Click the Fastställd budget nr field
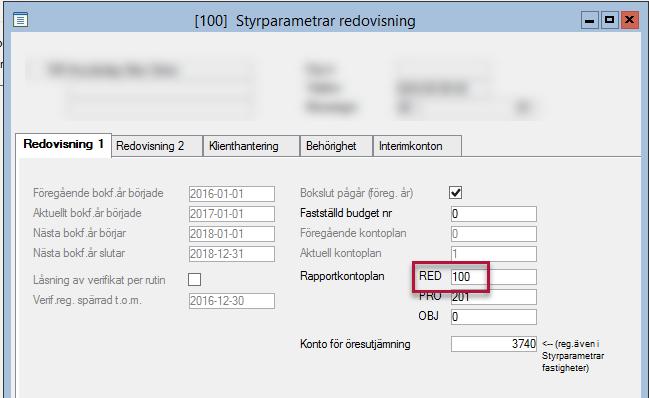649x398 pixels. [494, 214]
